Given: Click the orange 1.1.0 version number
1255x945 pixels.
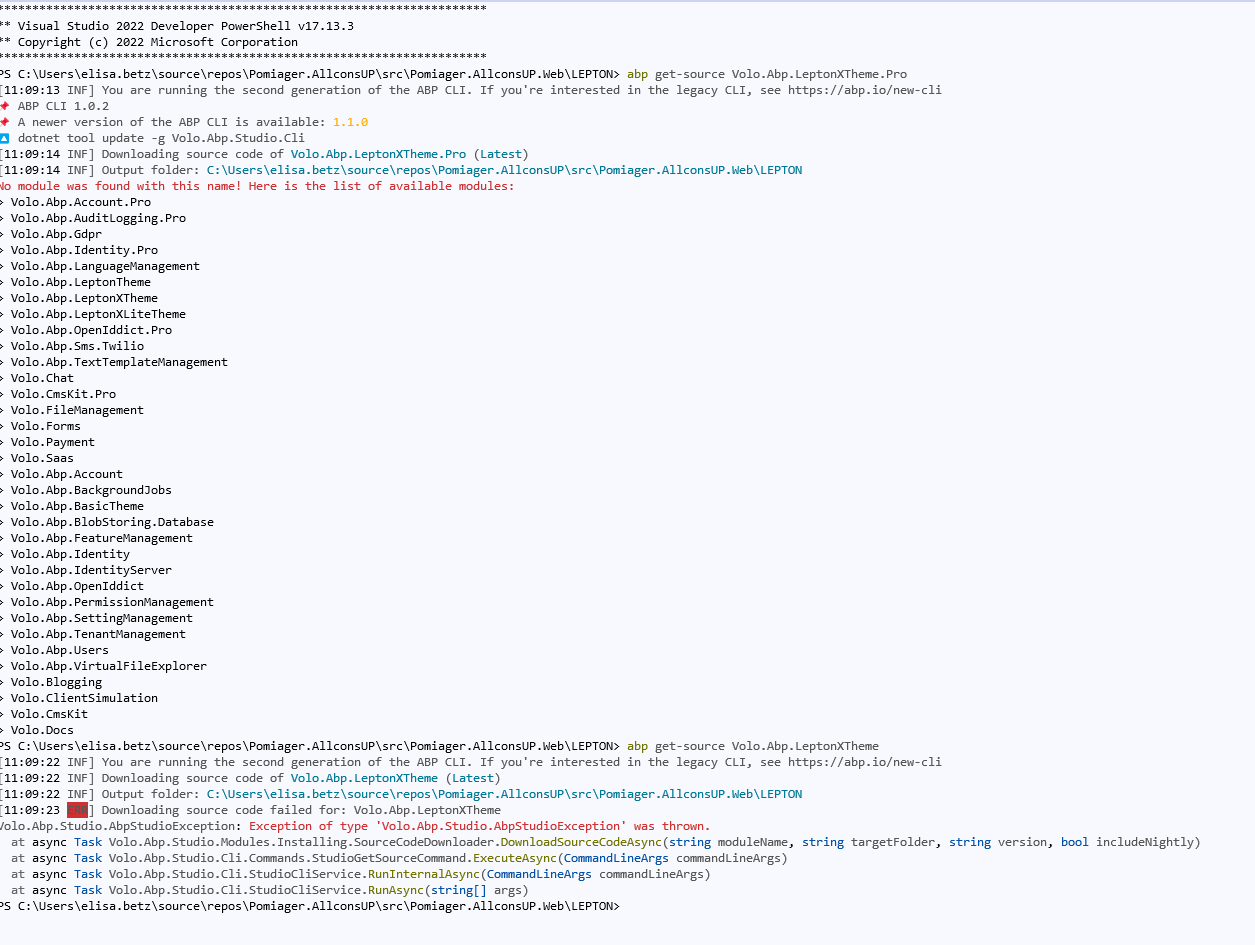Looking at the screenshot, I should [350, 122].
